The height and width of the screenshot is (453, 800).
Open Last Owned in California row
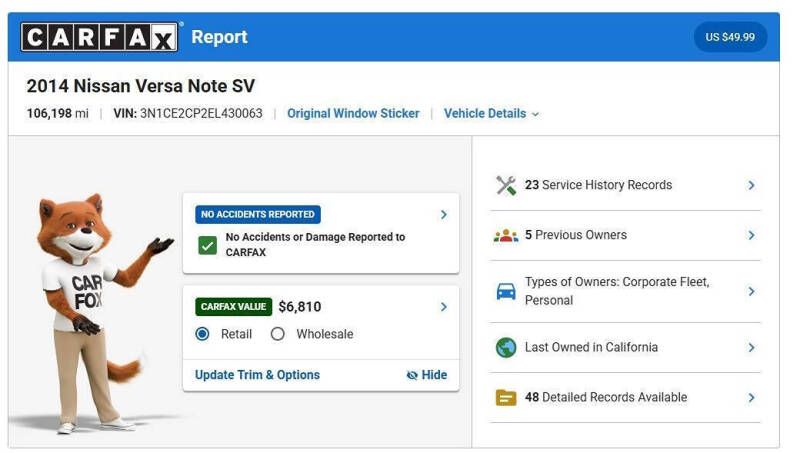click(625, 347)
